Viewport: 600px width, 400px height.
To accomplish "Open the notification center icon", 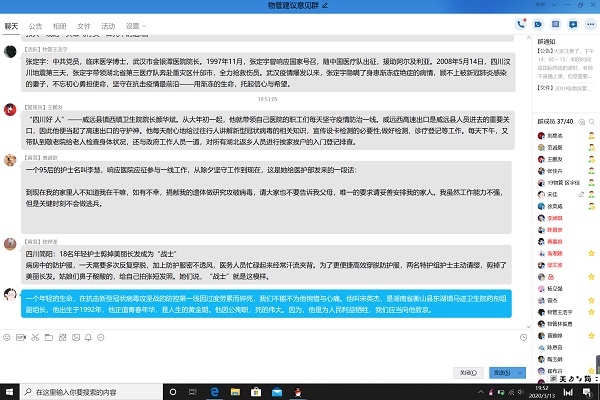I will pyautogui.click(x=587, y=392).
